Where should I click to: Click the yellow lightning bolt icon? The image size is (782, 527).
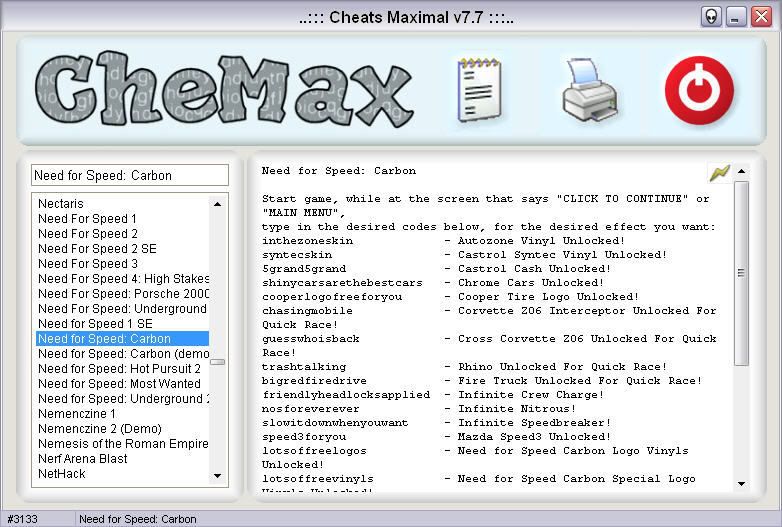pyautogui.click(x=720, y=173)
